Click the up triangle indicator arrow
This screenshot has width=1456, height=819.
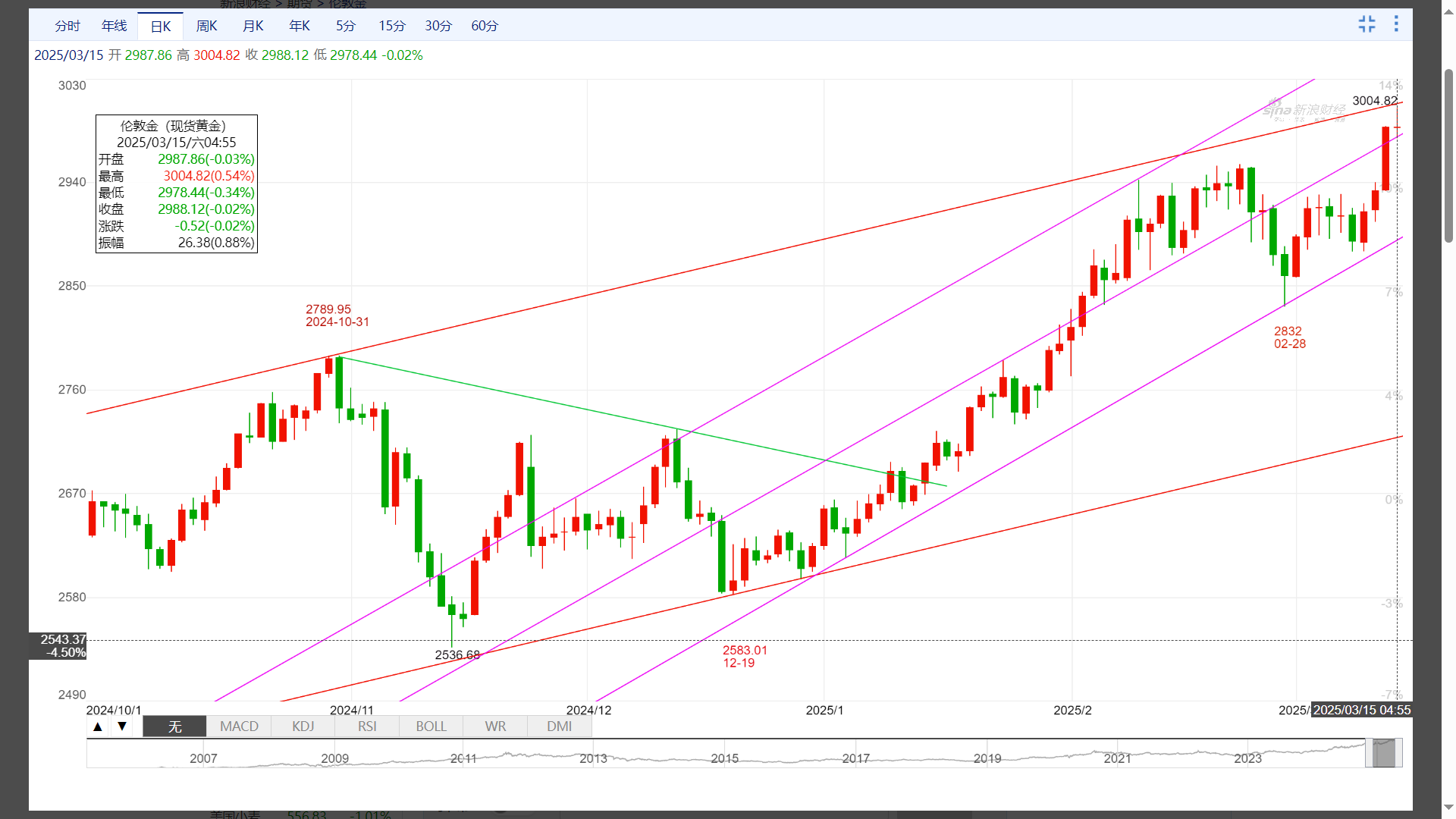[x=98, y=726]
